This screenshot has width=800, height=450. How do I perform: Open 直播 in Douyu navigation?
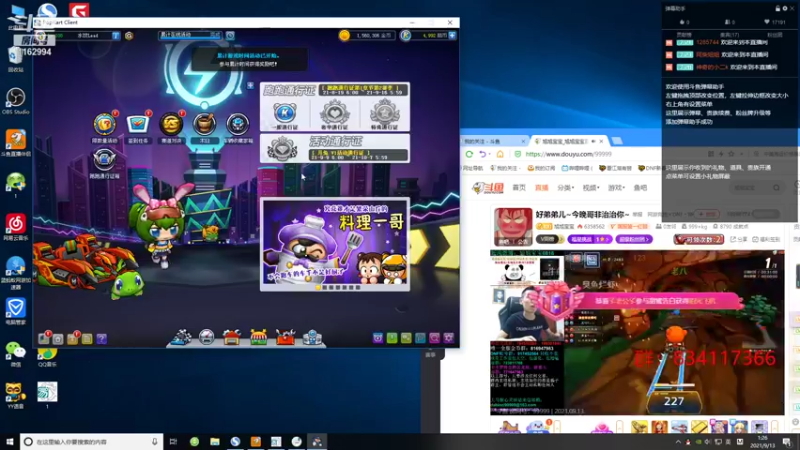point(541,188)
